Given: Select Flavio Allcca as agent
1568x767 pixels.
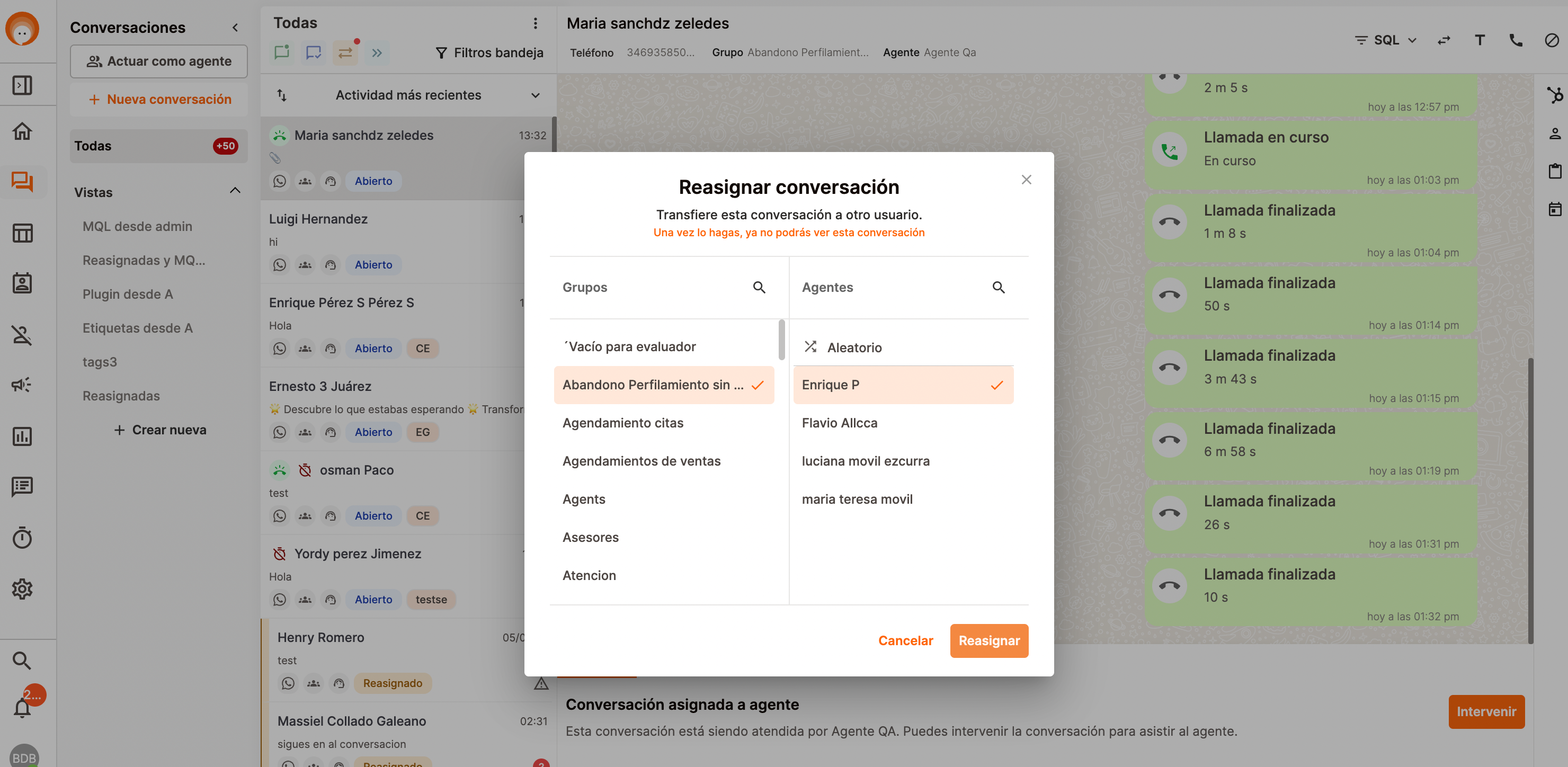Looking at the screenshot, I should [839, 423].
